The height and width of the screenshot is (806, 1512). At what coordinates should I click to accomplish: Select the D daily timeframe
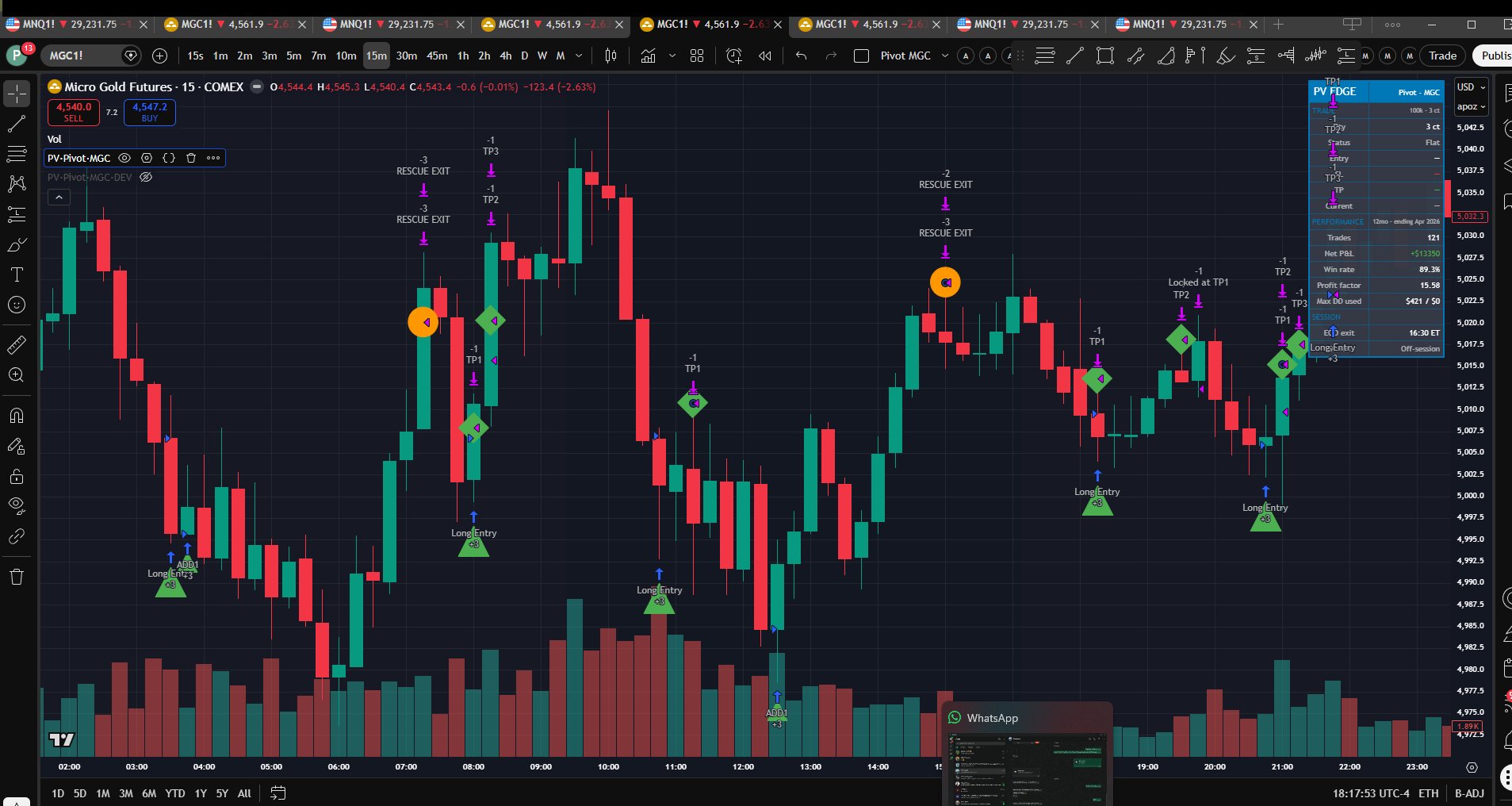[x=524, y=56]
